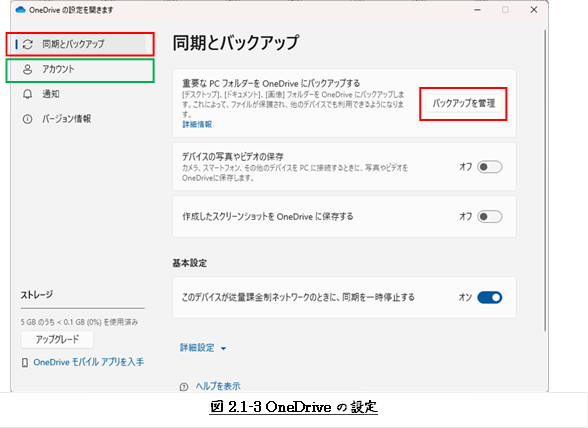Click the info circle icon beside バージョン情報
The image size is (588, 428).
tap(27, 119)
